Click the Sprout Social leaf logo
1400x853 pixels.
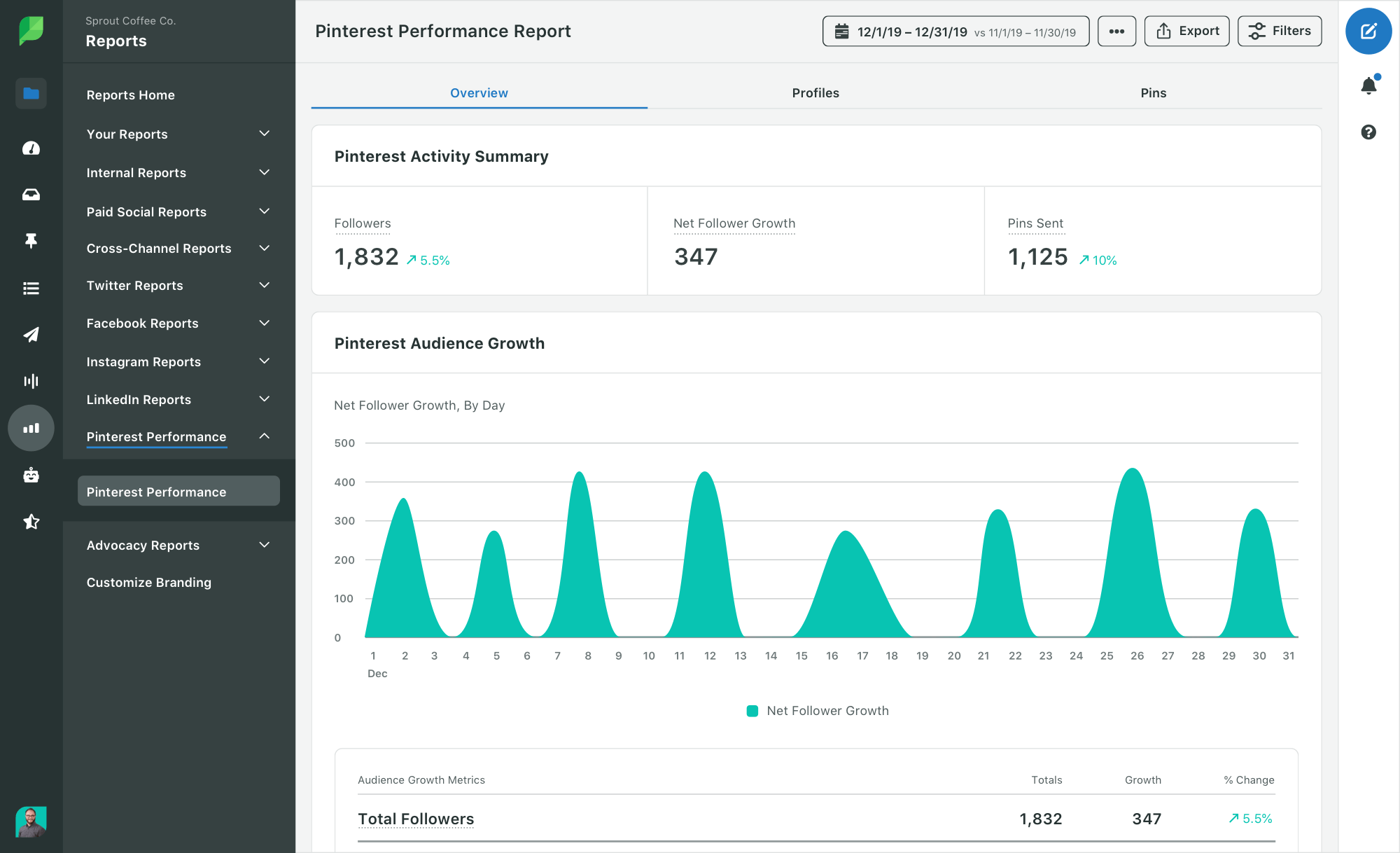pos(31,31)
